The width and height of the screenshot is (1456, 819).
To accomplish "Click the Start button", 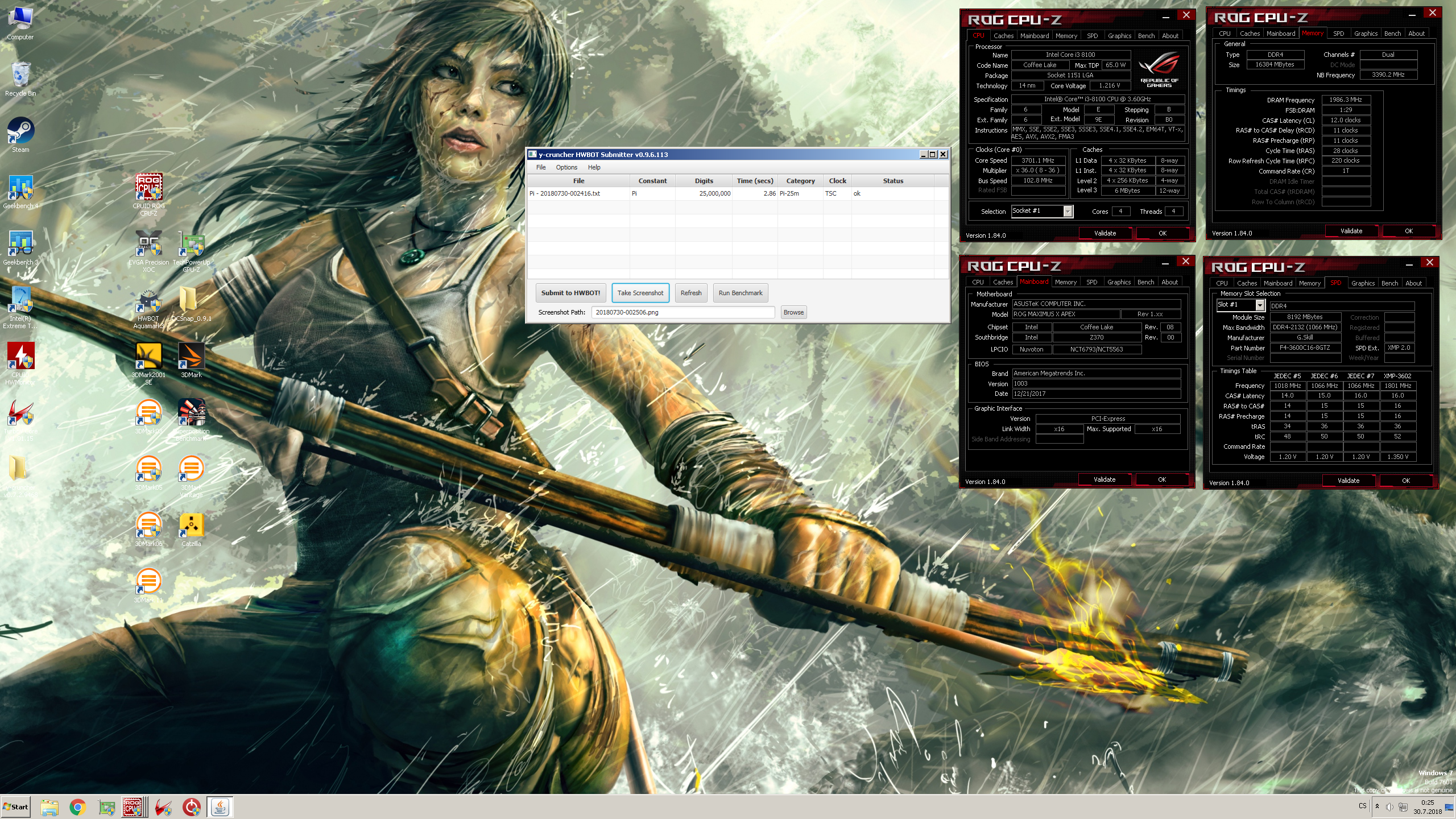I will click(x=15, y=807).
